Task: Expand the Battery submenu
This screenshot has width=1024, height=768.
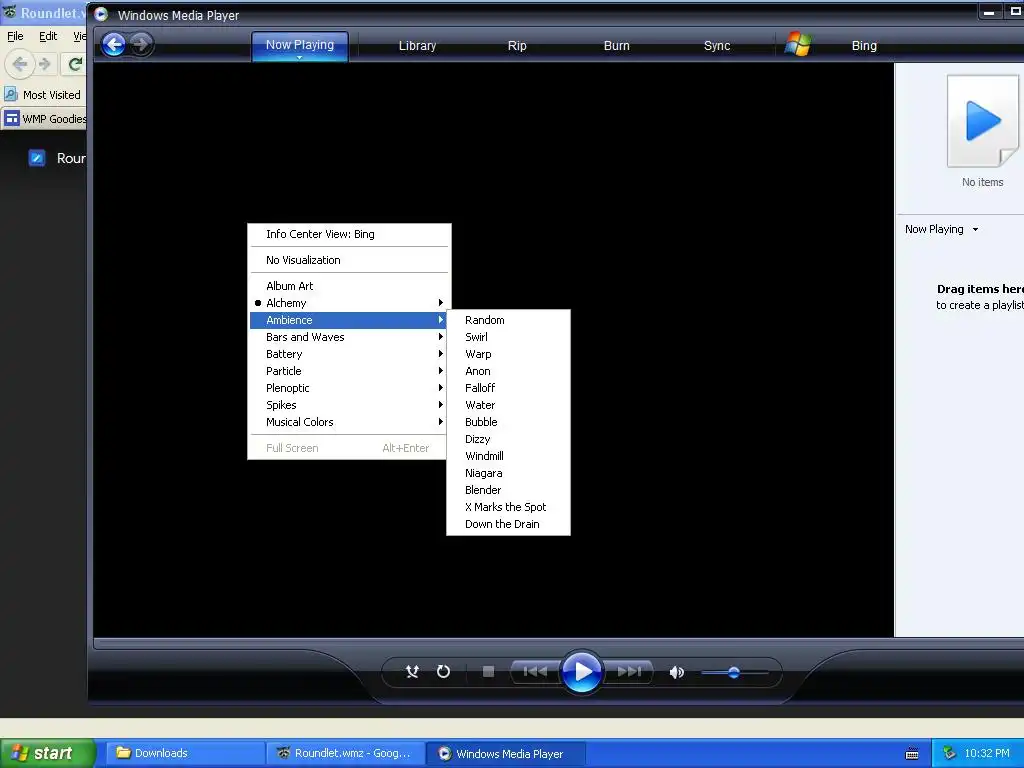Action: [x=349, y=354]
